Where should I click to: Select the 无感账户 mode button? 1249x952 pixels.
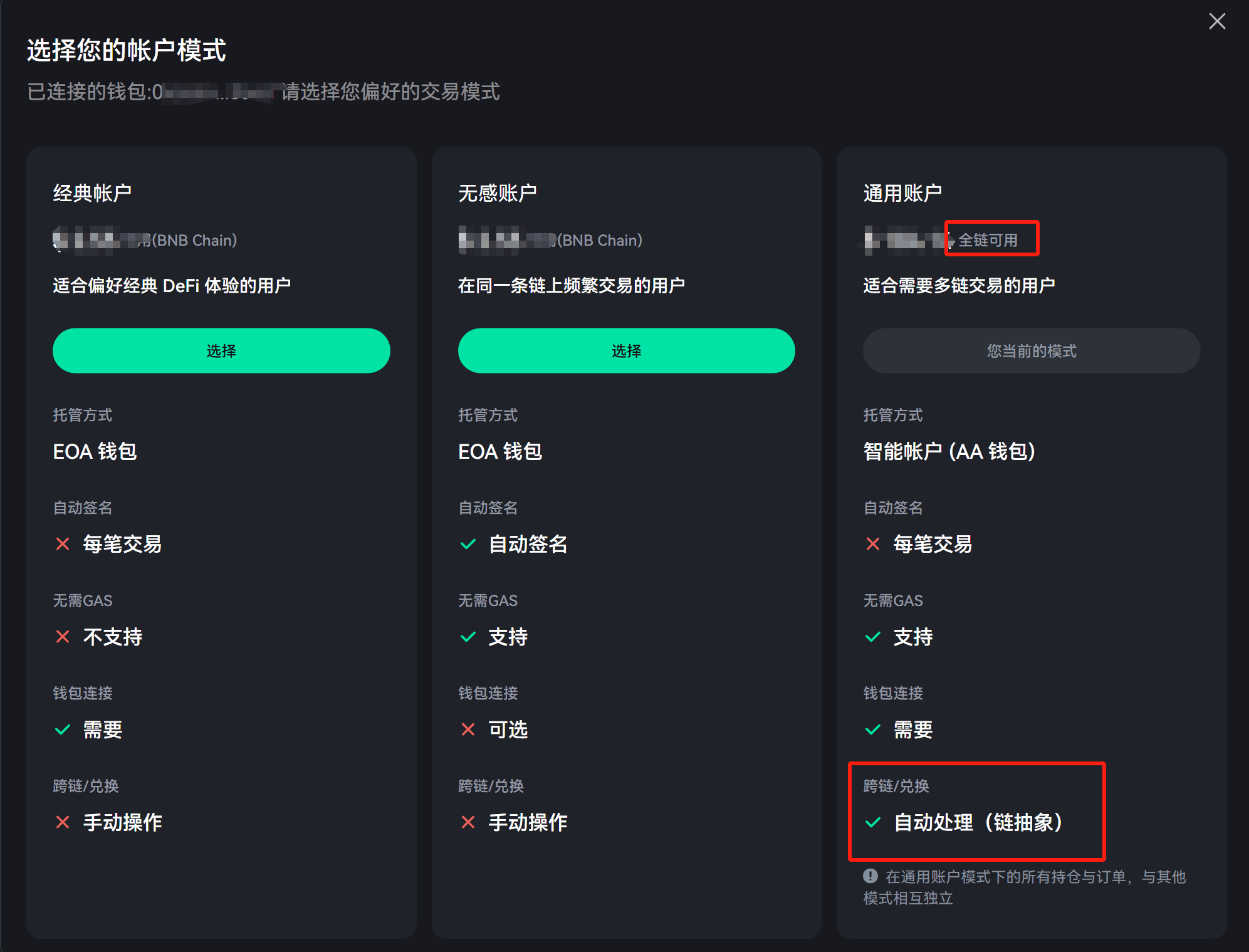(626, 351)
